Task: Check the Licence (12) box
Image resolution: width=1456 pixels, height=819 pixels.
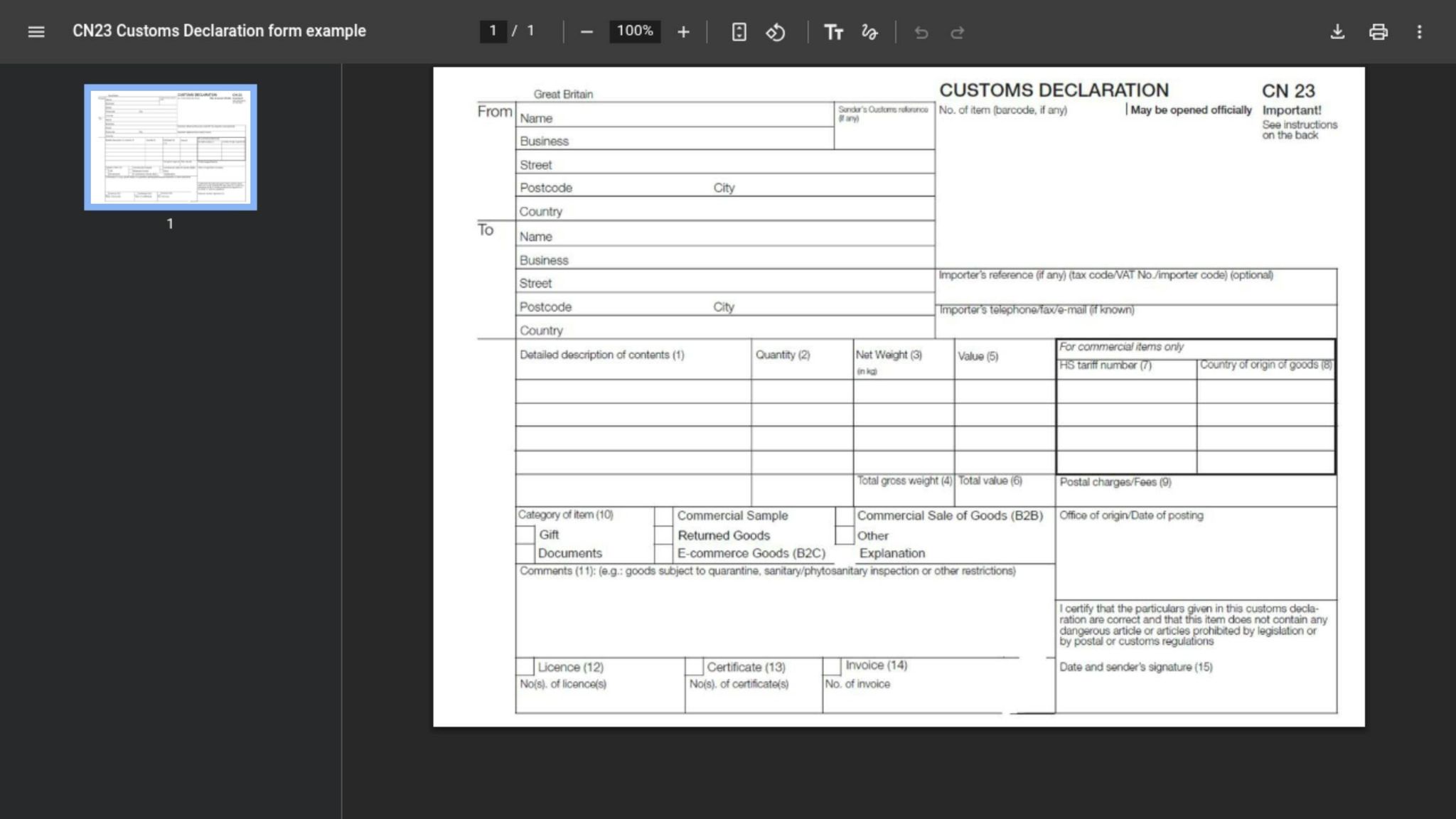Action: pyautogui.click(x=525, y=667)
